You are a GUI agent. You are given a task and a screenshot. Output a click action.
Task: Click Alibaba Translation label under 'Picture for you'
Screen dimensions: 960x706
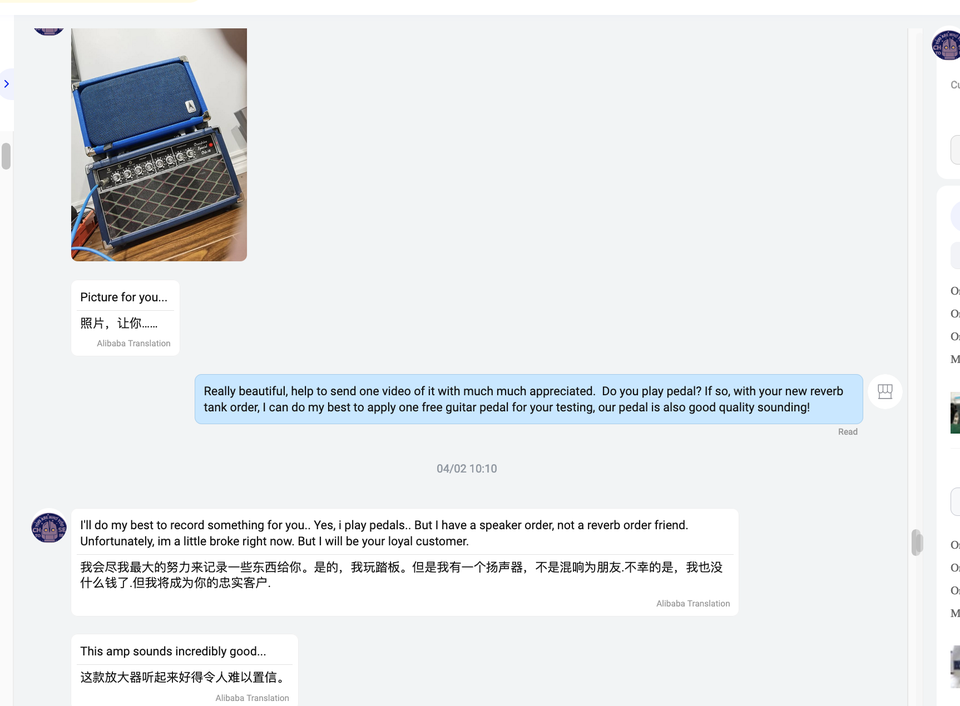click(x=133, y=344)
